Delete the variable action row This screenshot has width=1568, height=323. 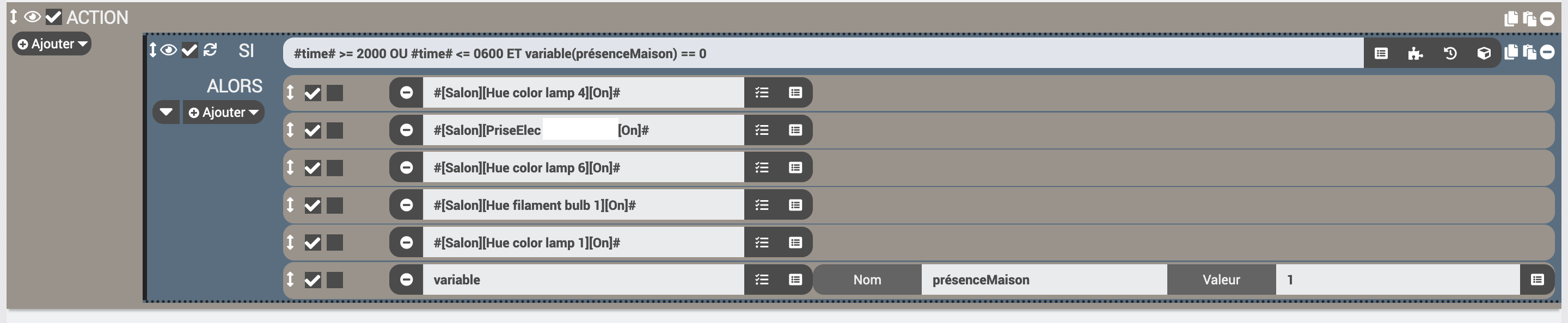pyautogui.click(x=407, y=280)
